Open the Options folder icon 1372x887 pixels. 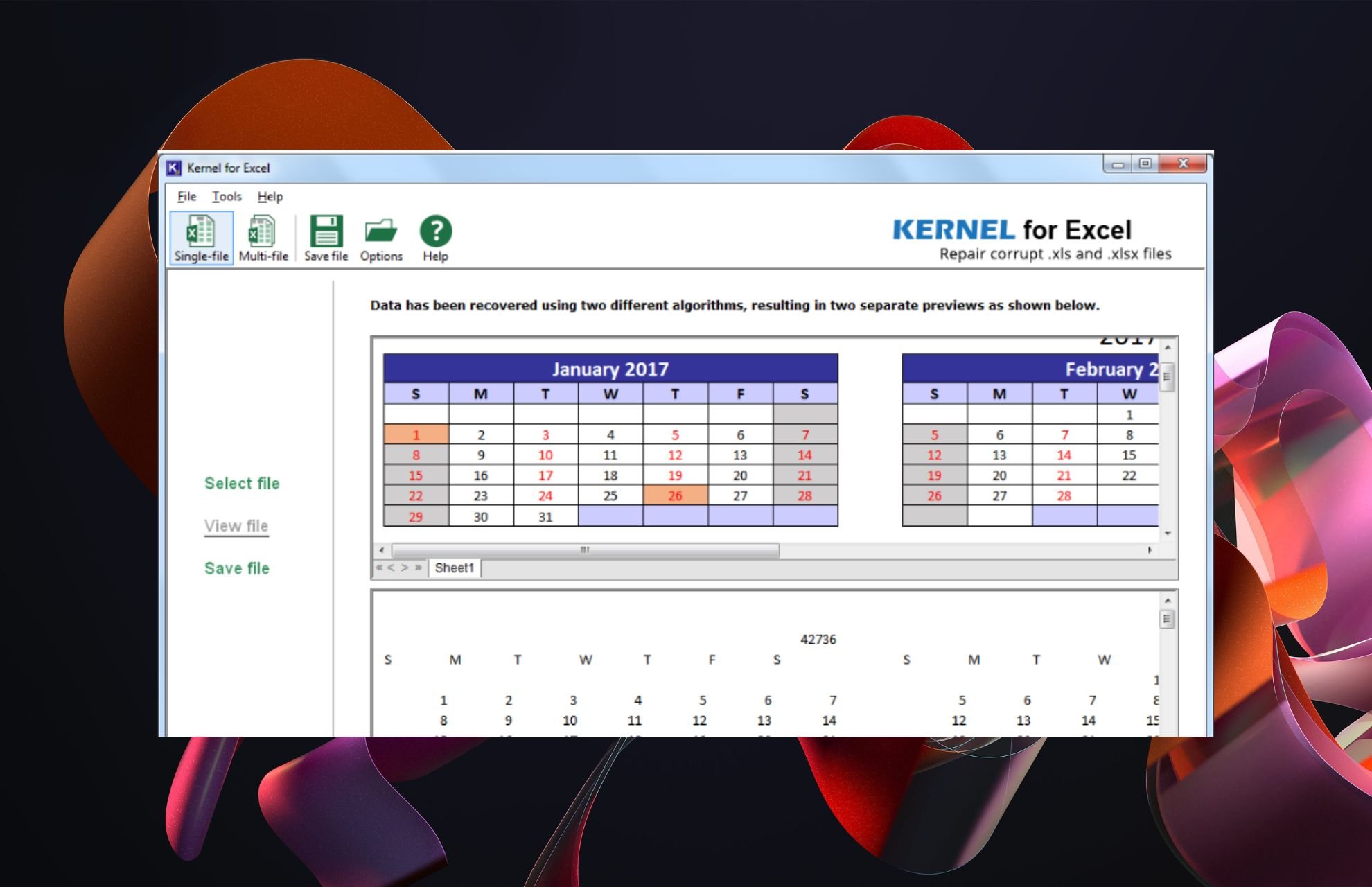point(381,238)
